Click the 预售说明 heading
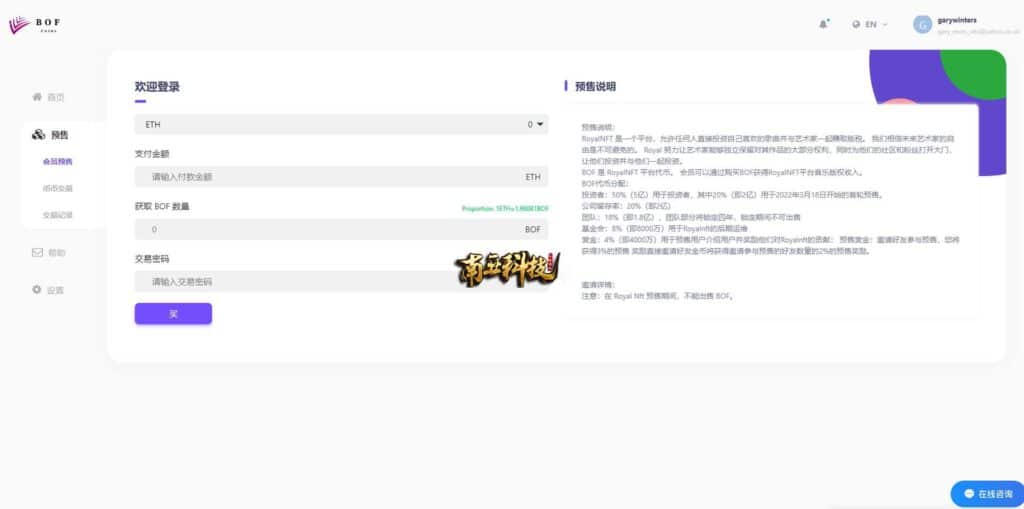Screen dimensions: 1024x509 (x=595, y=86)
